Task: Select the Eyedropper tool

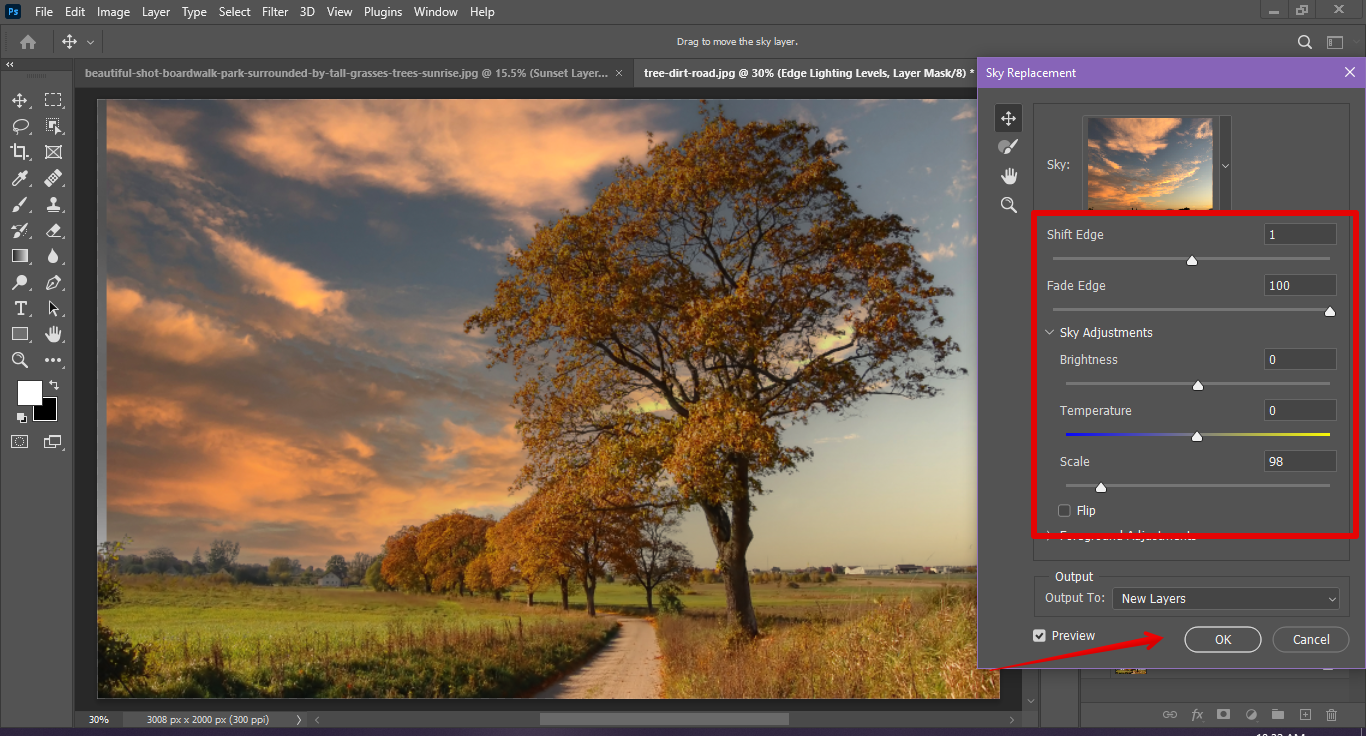Action: point(20,178)
